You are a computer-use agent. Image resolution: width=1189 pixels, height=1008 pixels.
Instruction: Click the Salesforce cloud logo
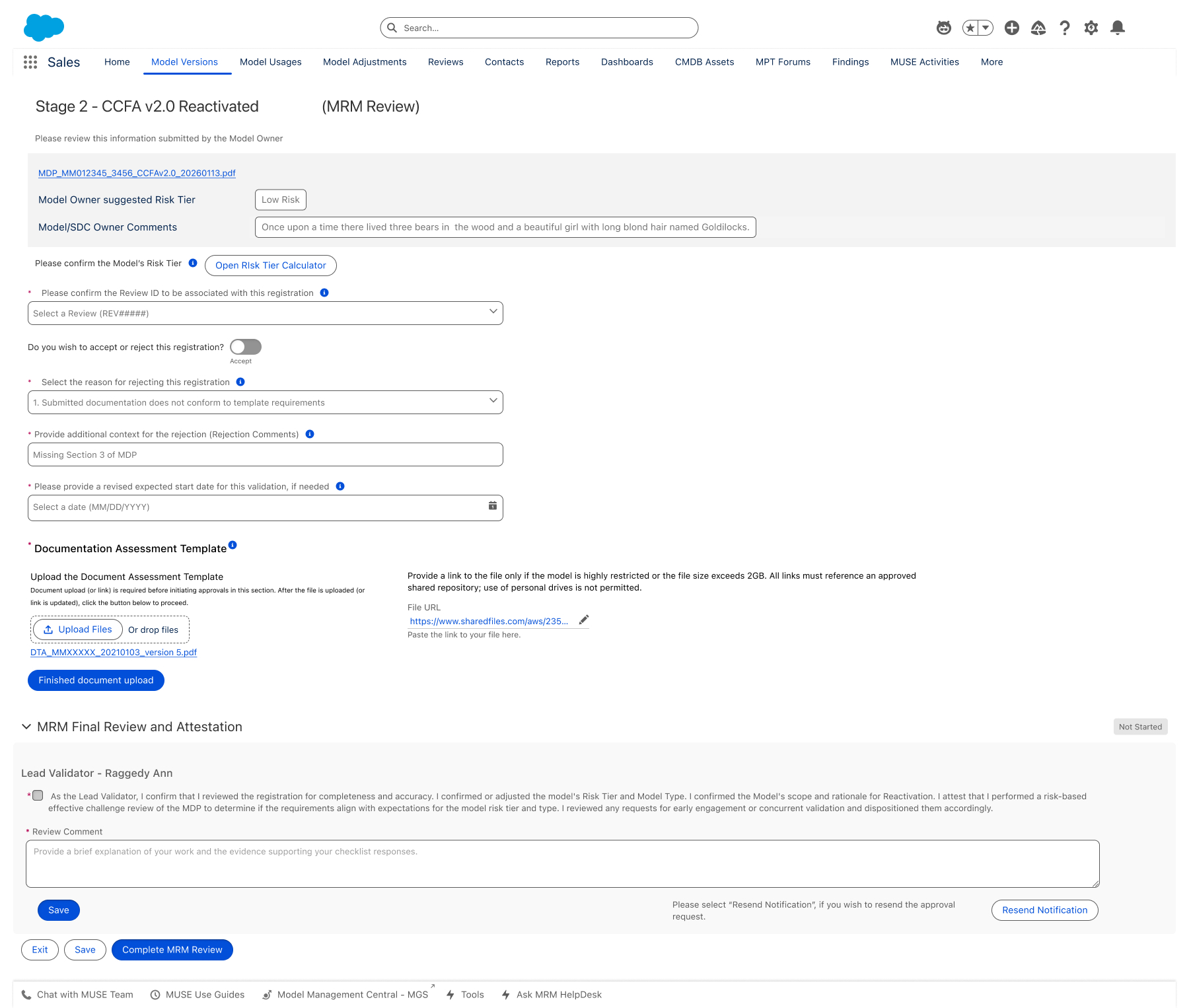[44, 28]
